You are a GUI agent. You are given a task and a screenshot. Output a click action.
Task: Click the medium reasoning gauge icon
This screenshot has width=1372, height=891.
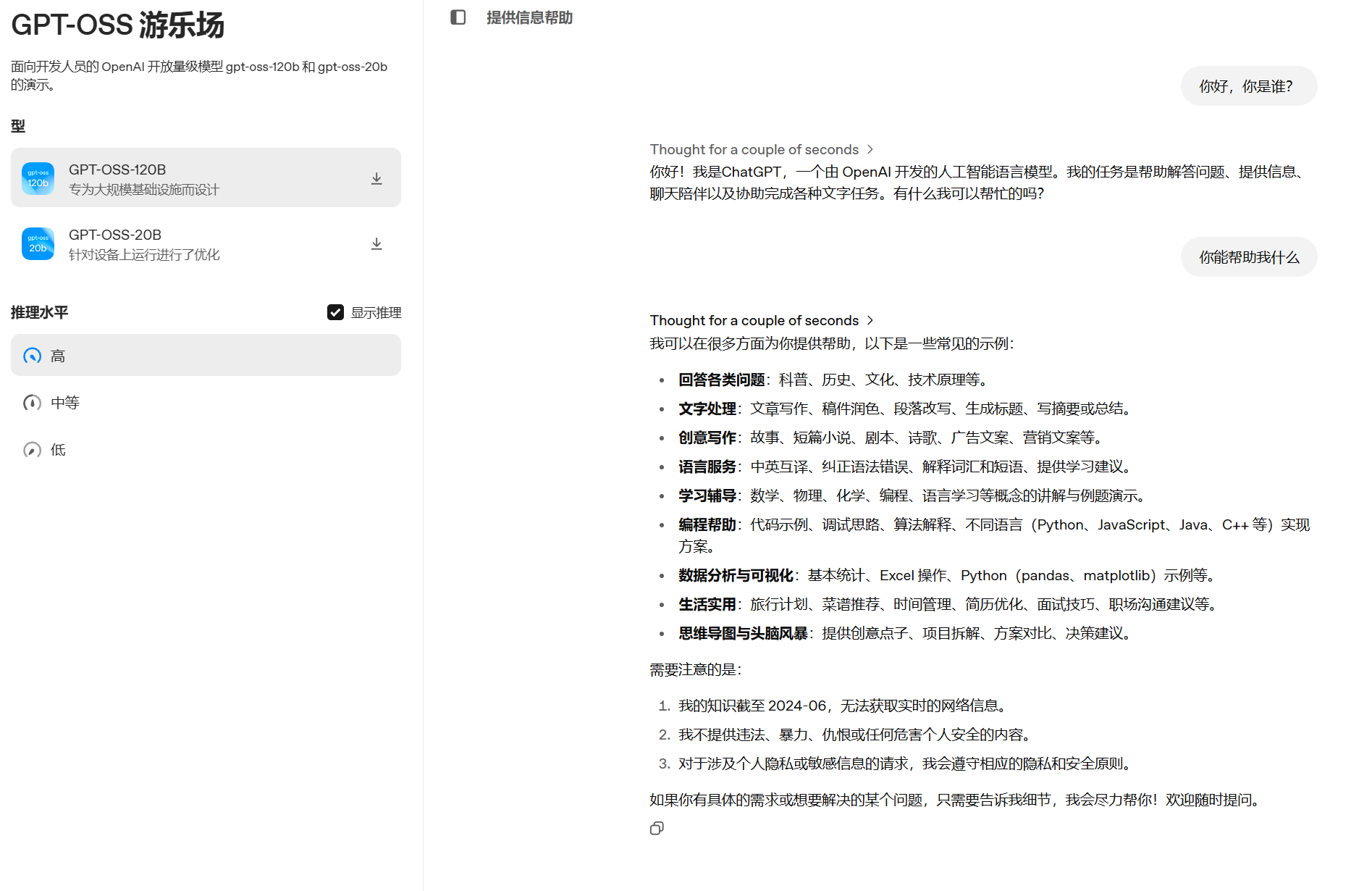(33, 403)
